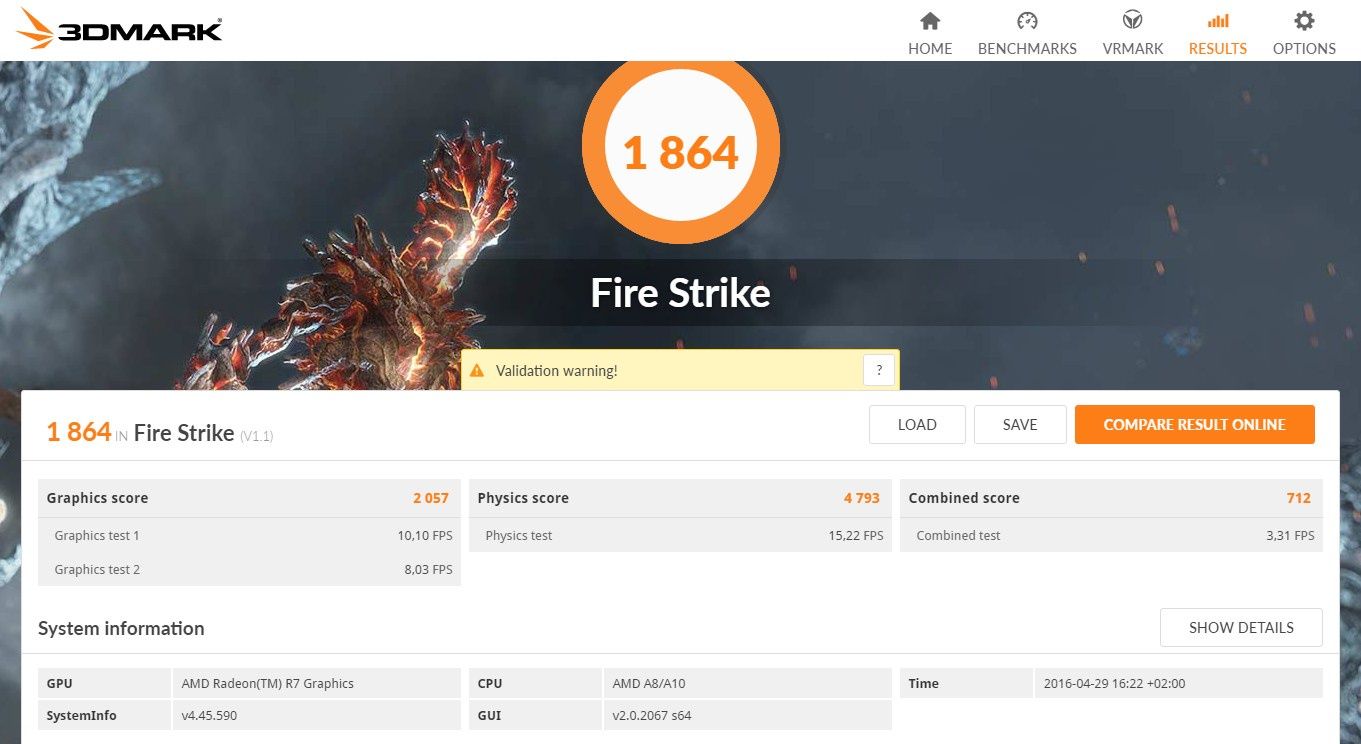Click the LOAD button
The height and width of the screenshot is (744, 1361).
pos(917,425)
